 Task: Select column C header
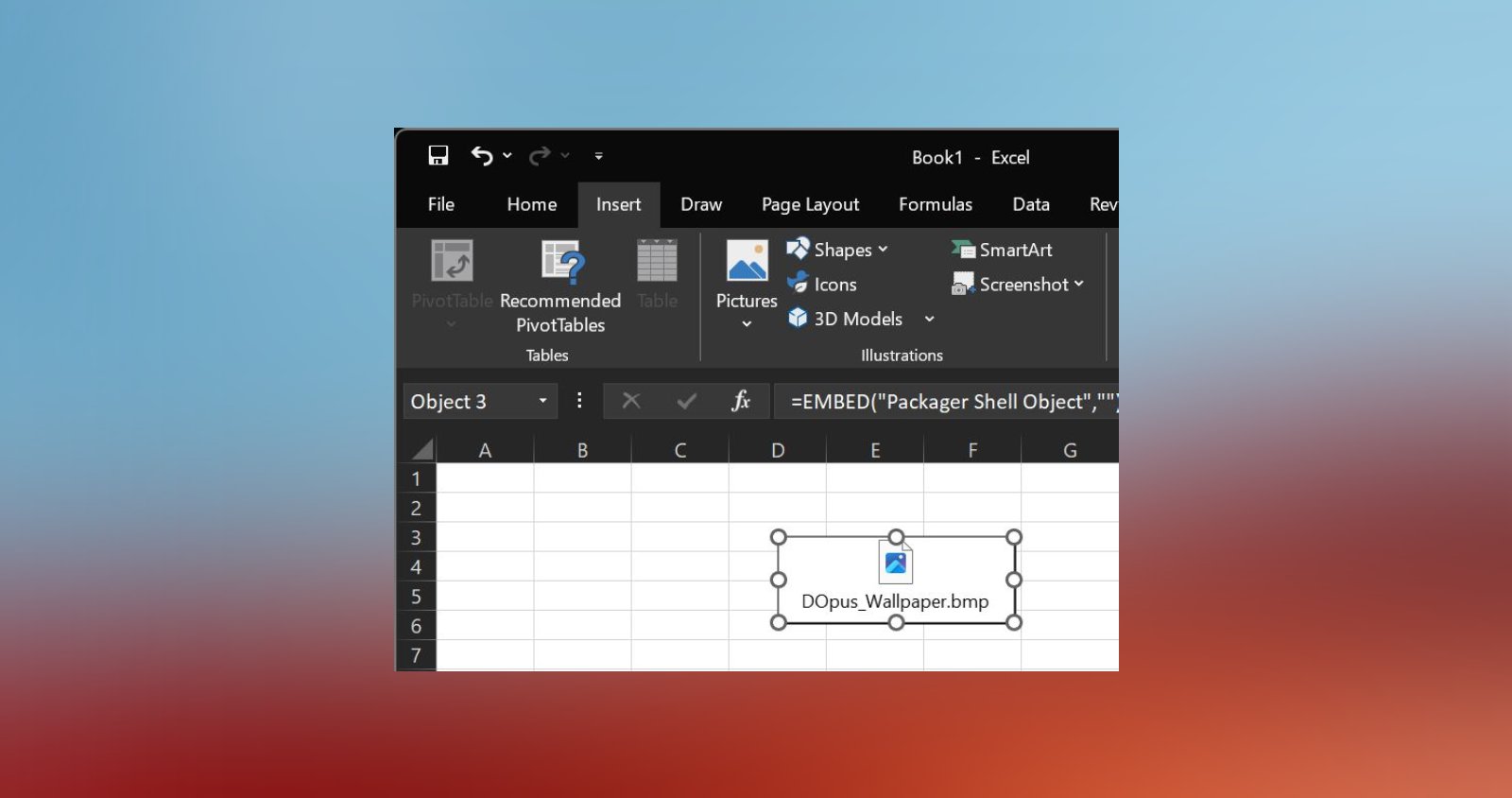pyautogui.click(x=680, y=450)
